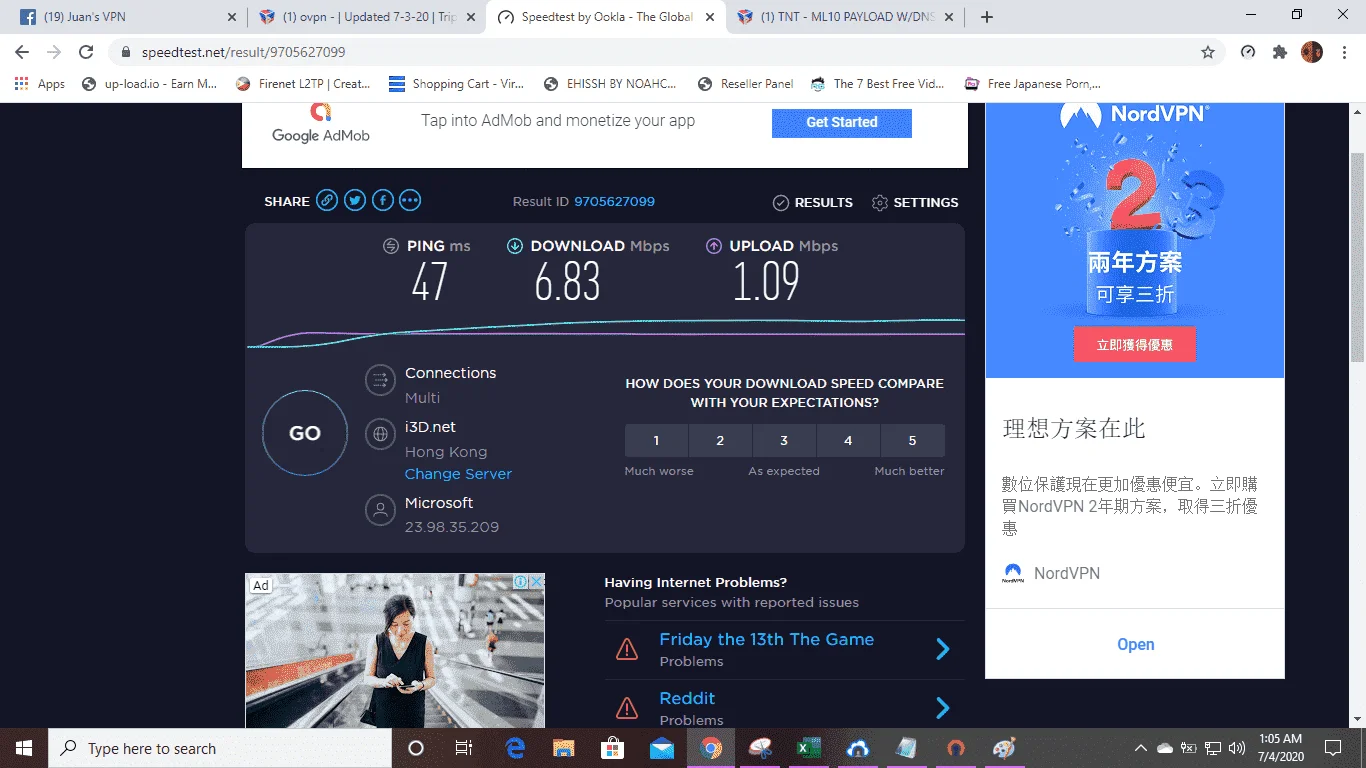Switch to the ovpn Updated 7-3-20 tab
The width and height of the screenshot is (1366, 768).
click(367, 17)
